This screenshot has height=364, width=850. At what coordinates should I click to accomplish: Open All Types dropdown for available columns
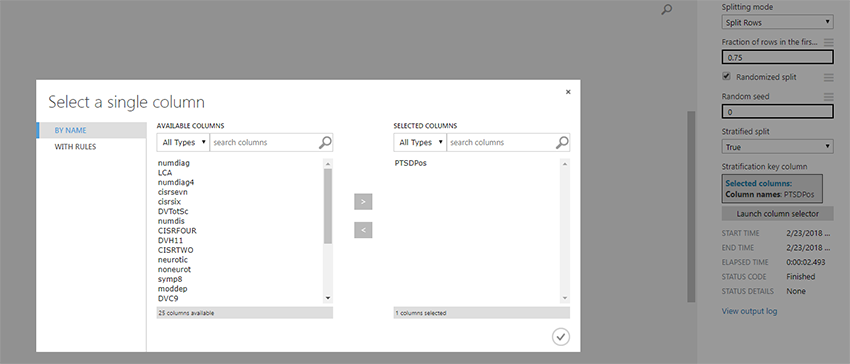[183, 142]
